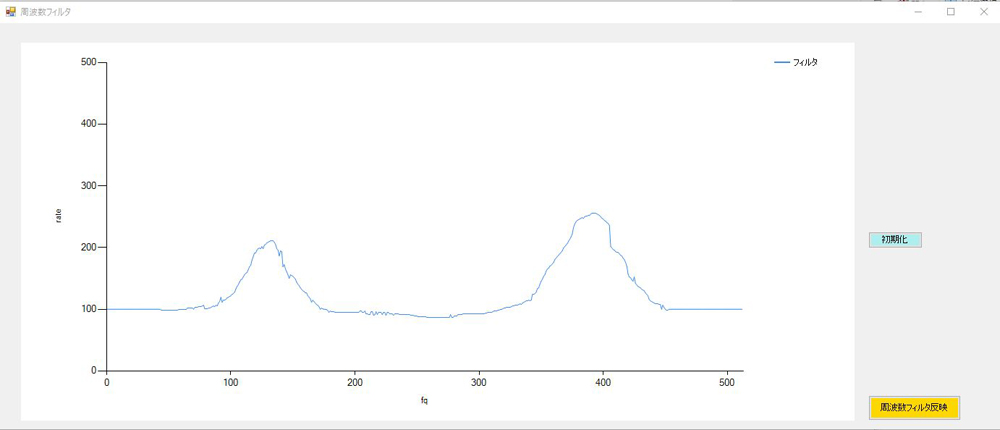Click the 初期化 button
This screenshot has width=1000, height=430.
click(x=894, y=240)
